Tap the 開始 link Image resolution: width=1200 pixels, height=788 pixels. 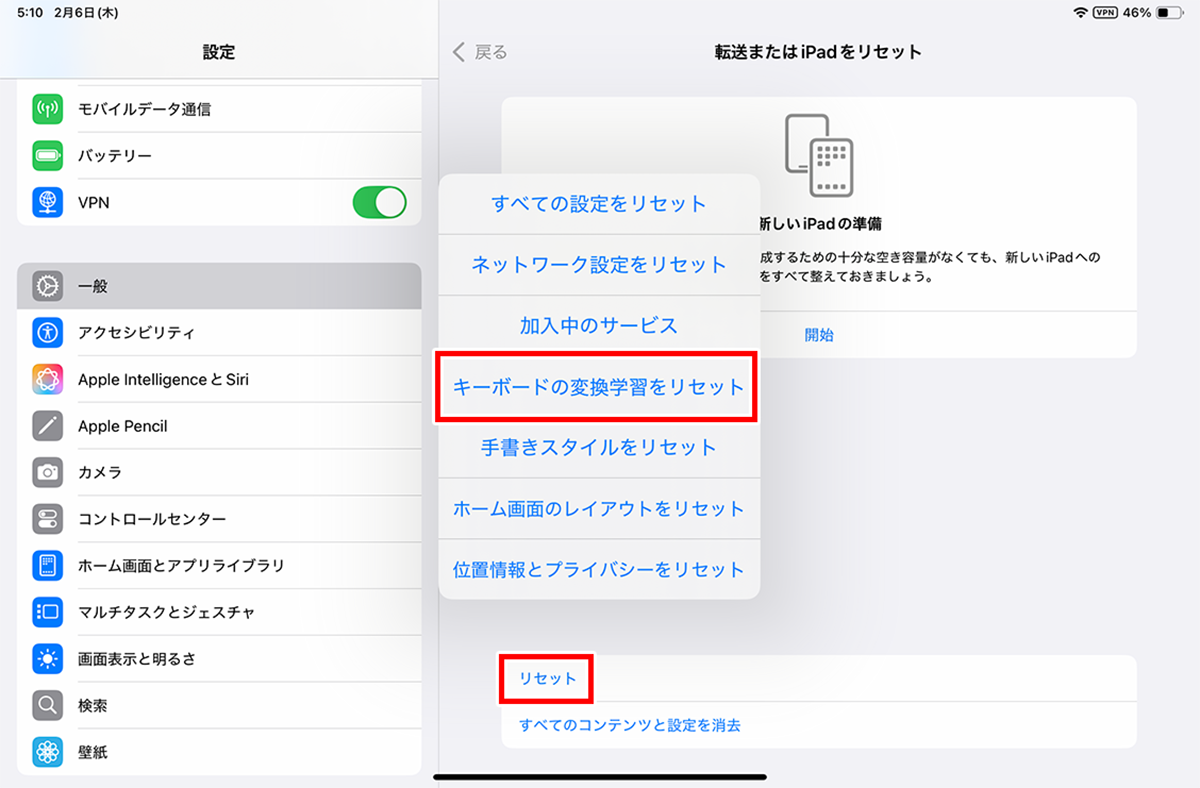pos(819,335)
